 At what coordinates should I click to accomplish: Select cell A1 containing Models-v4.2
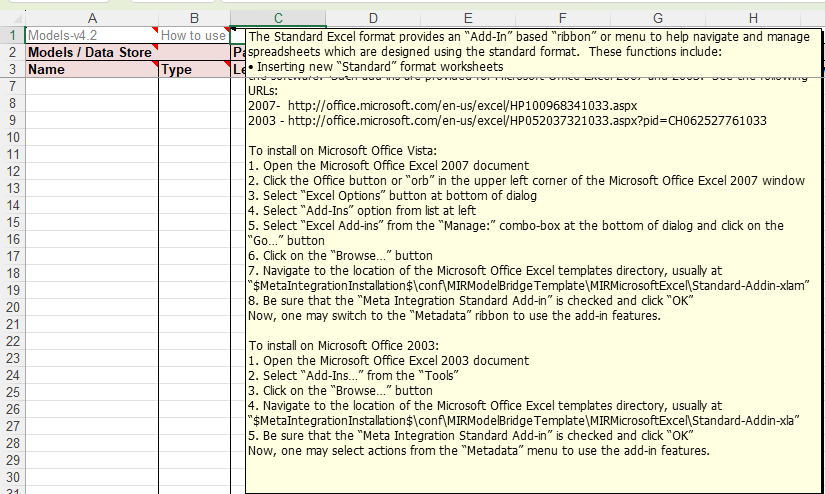click(91, 35)
